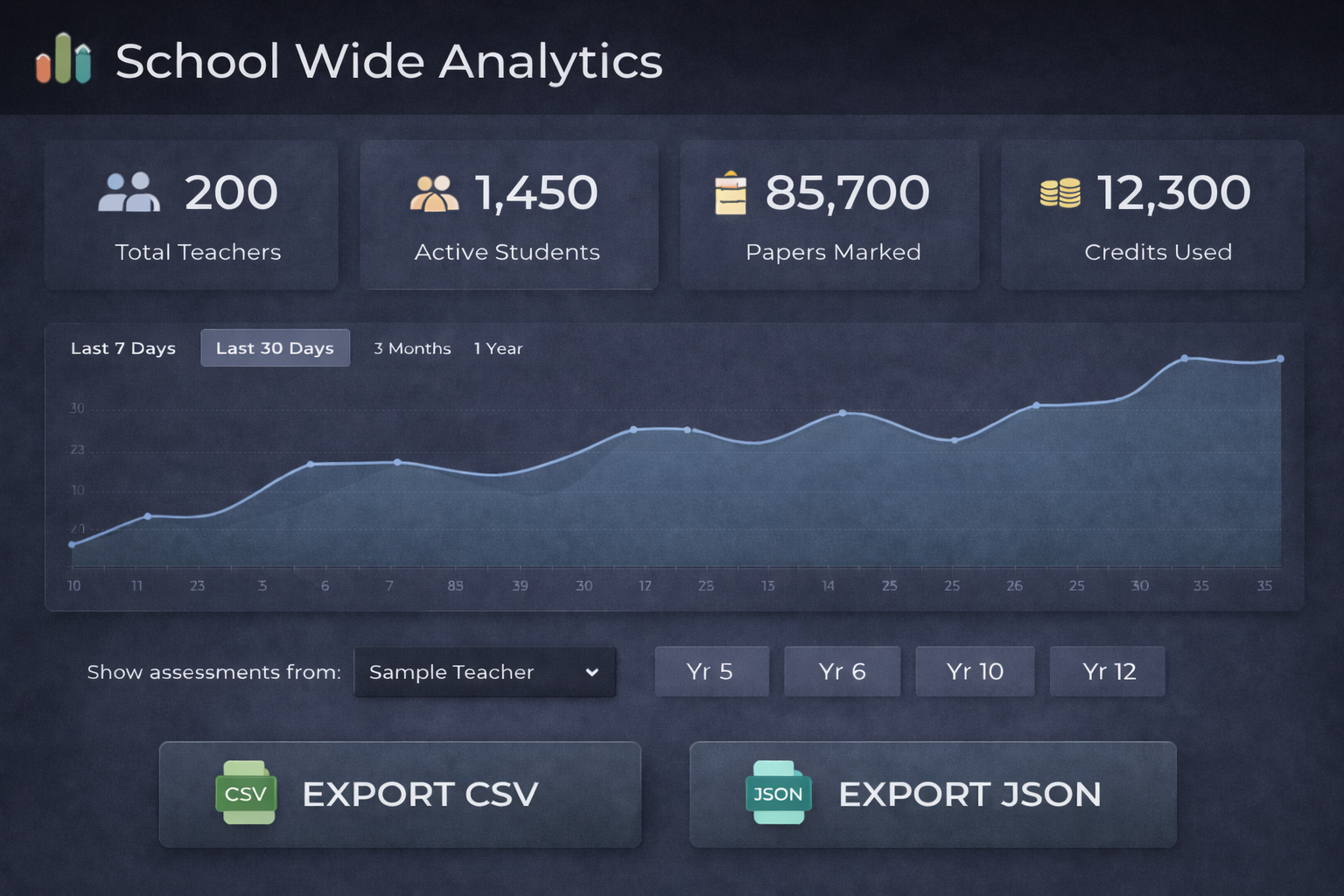The height and width of the screenshot is (896, 1344).
Task: Click the Active Students people icon
Action: pyautogui.click(x=434, y=193)
